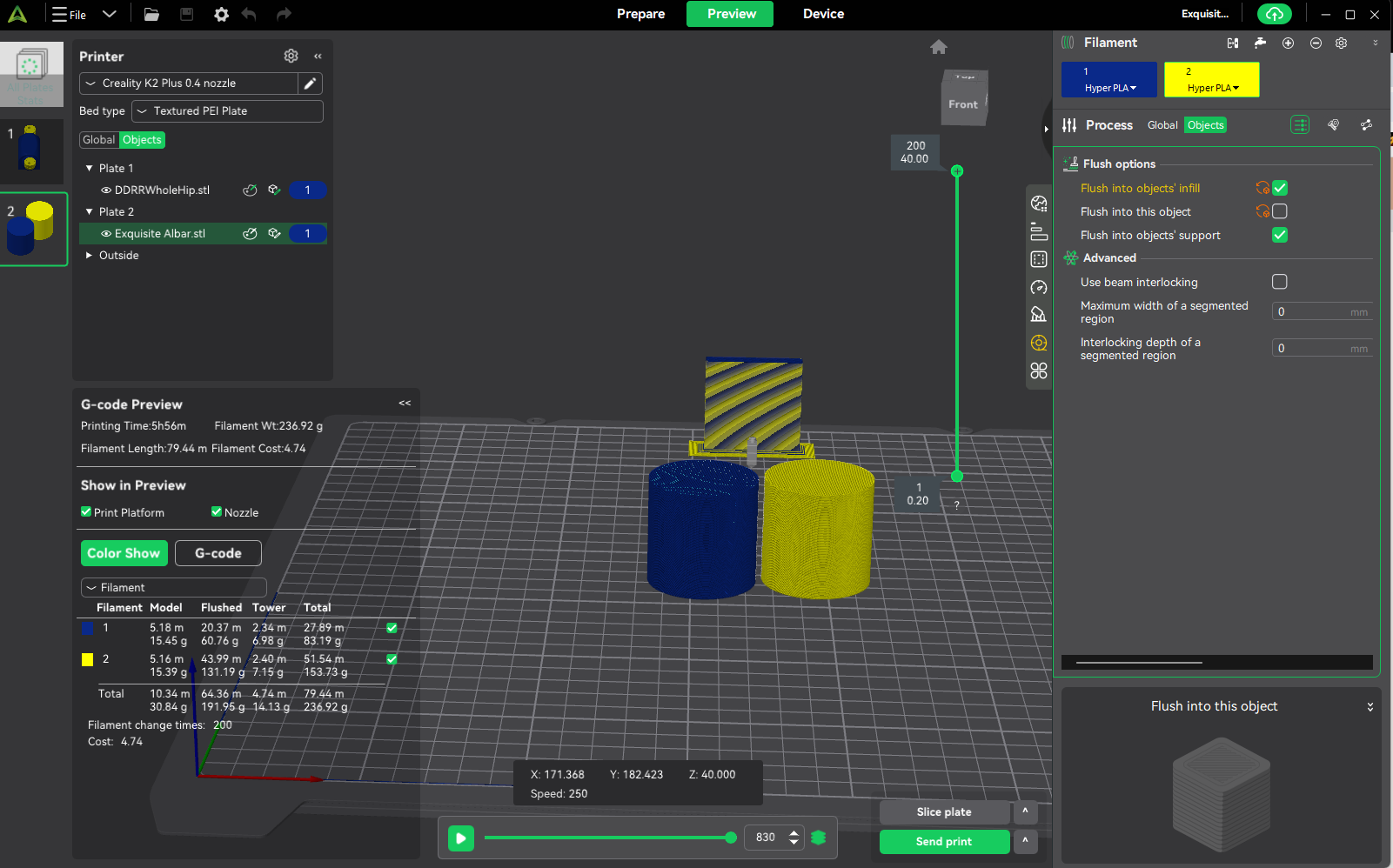Expand Slice plate options arrow
Screen dimensions: 1393x868
[1025, 811]
